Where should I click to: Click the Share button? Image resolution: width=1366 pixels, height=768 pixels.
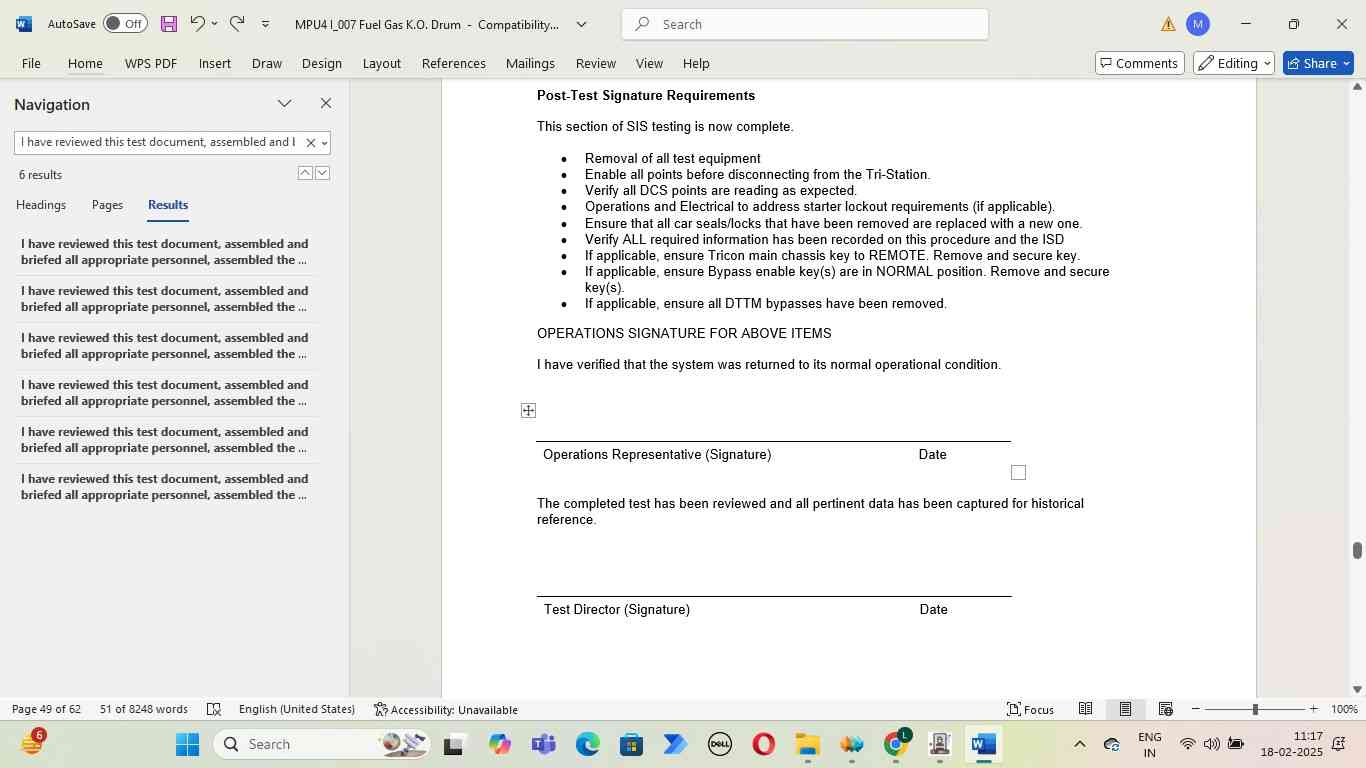1318,63
